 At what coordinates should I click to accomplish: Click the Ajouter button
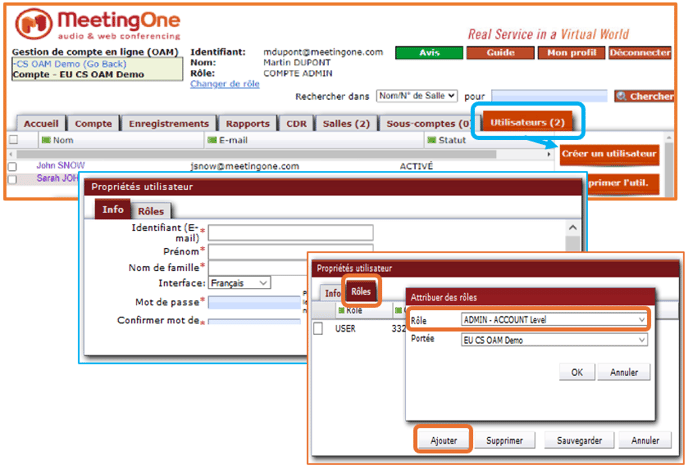pyautogui.click(x=444, y=440)
